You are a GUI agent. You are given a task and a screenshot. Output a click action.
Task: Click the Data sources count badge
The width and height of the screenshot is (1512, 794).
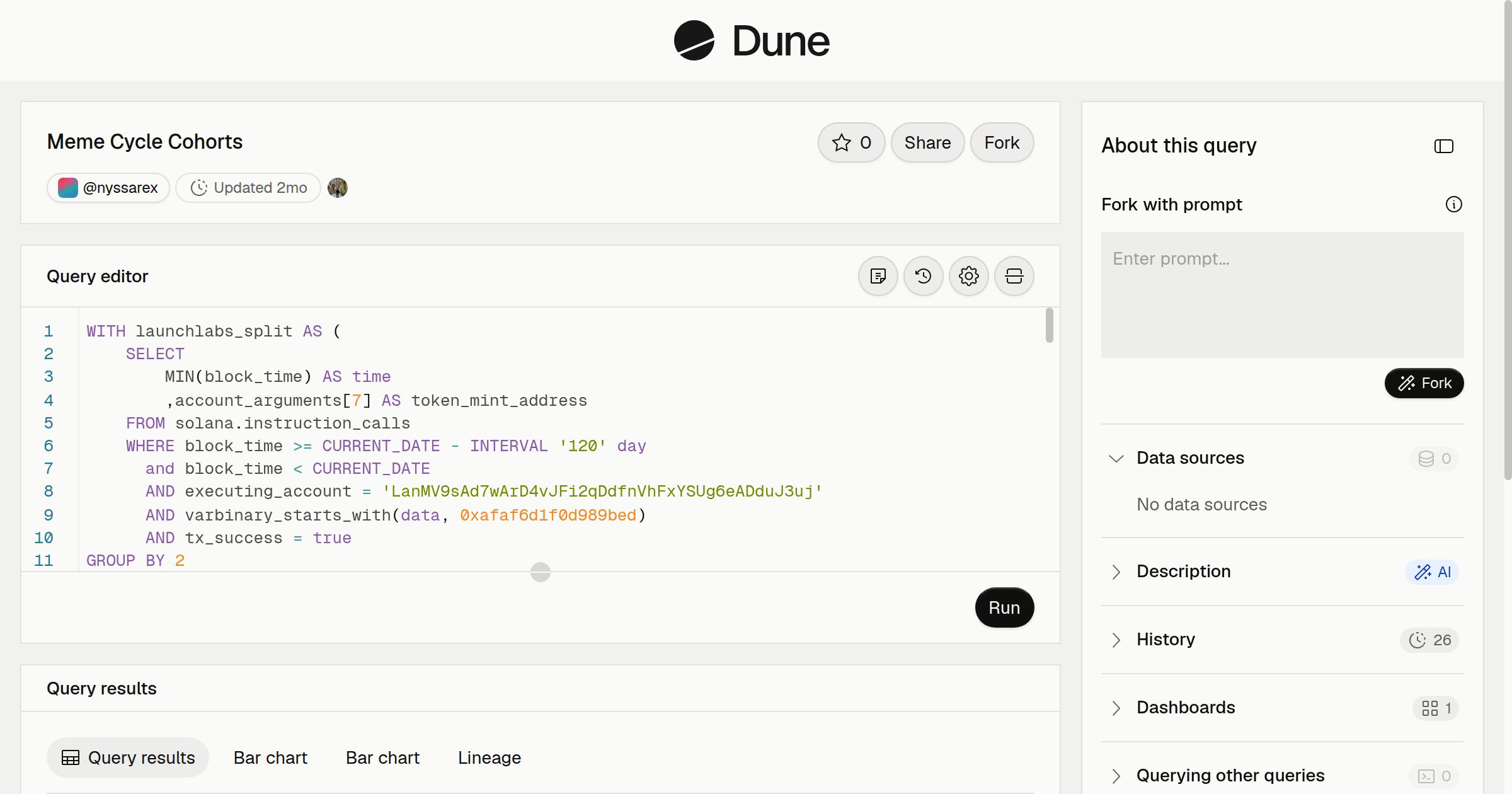pos(1434,458)
